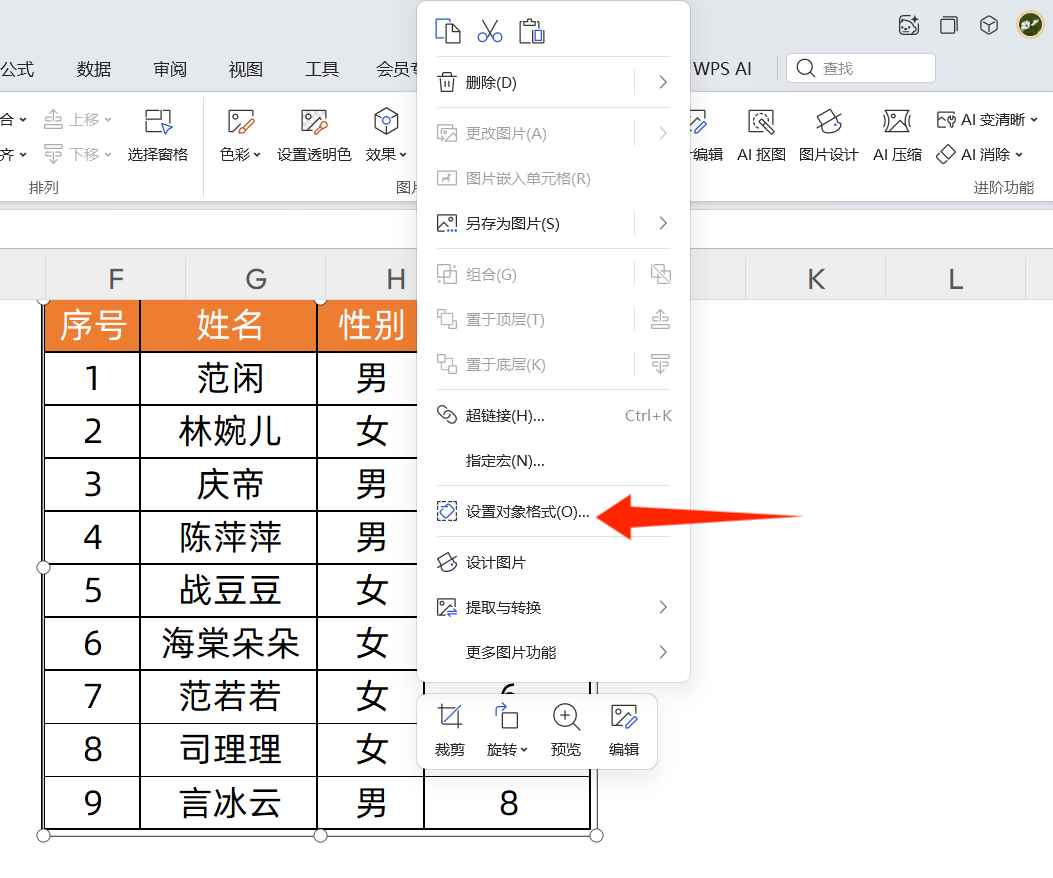The image size is (1053, 878).
Task: Open the WPS AI tab
Action: [723, 69]
